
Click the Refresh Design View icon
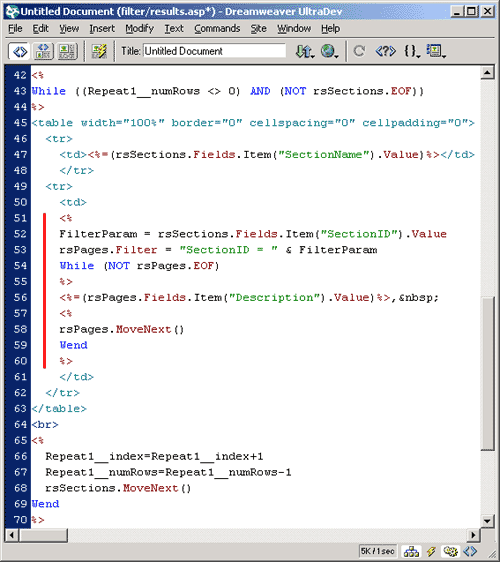click(x=359, y=51)
